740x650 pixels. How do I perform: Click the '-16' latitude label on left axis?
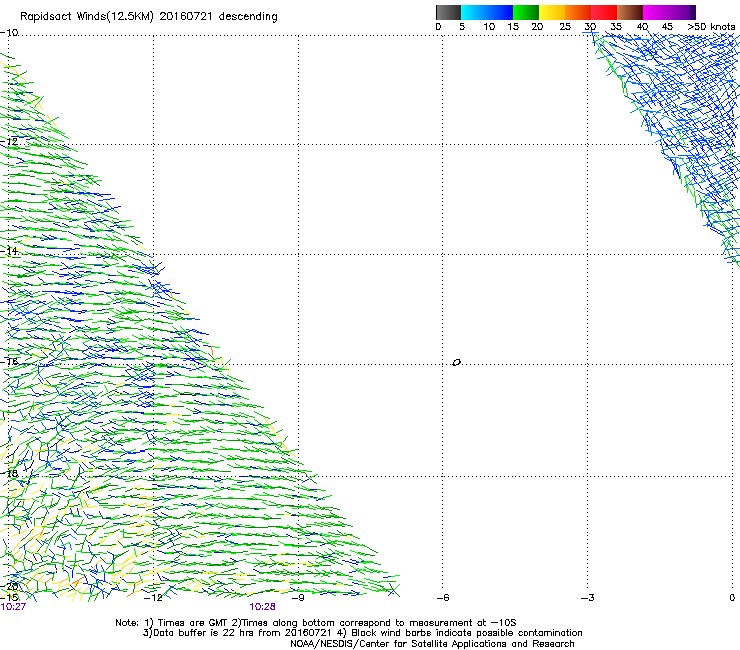point(9,362)
